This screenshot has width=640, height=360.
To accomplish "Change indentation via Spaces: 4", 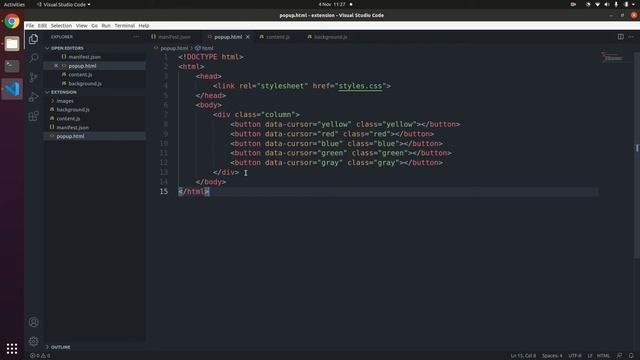I will (x=552, y=356).
